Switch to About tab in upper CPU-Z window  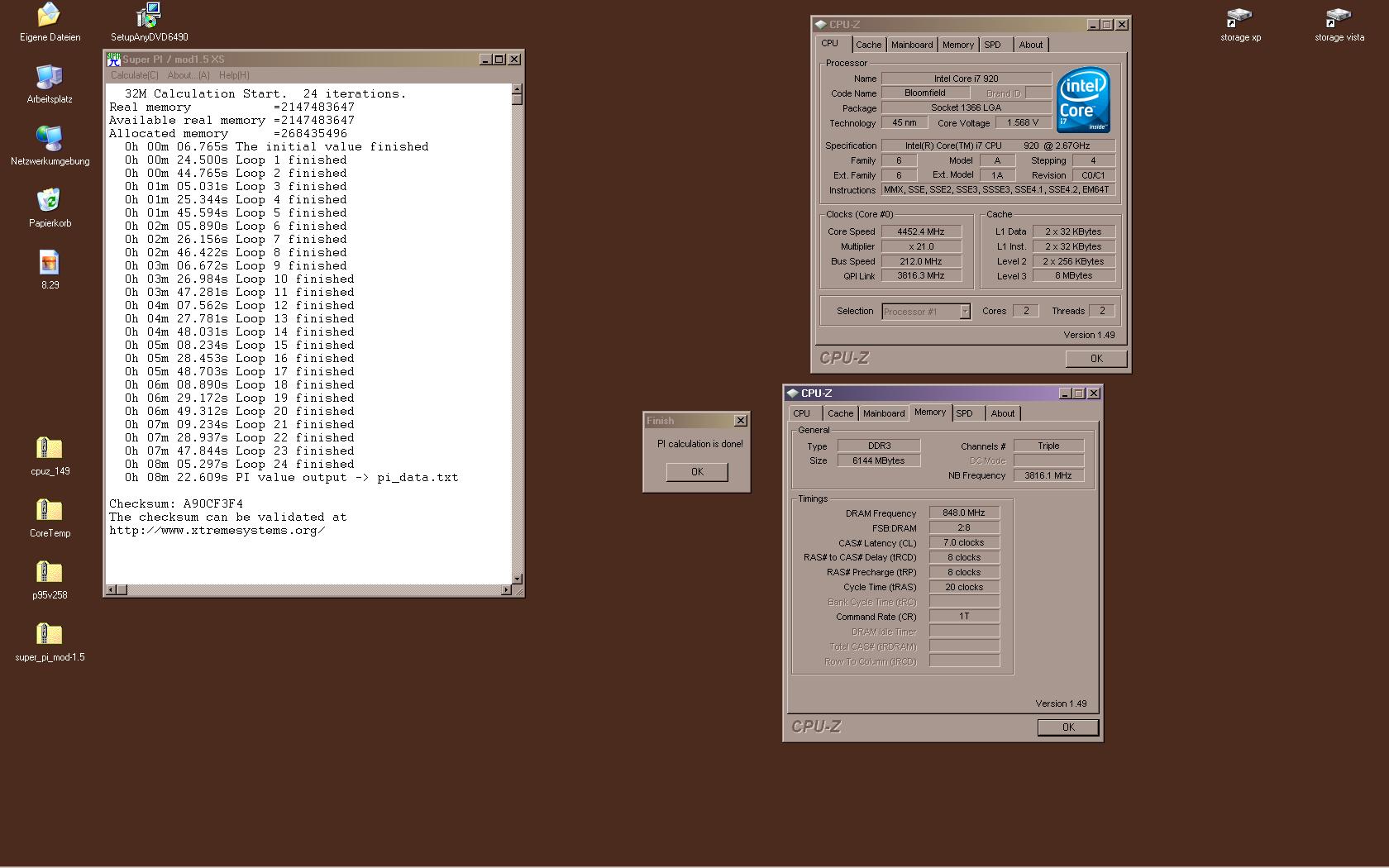click(x=1031, y=45)
